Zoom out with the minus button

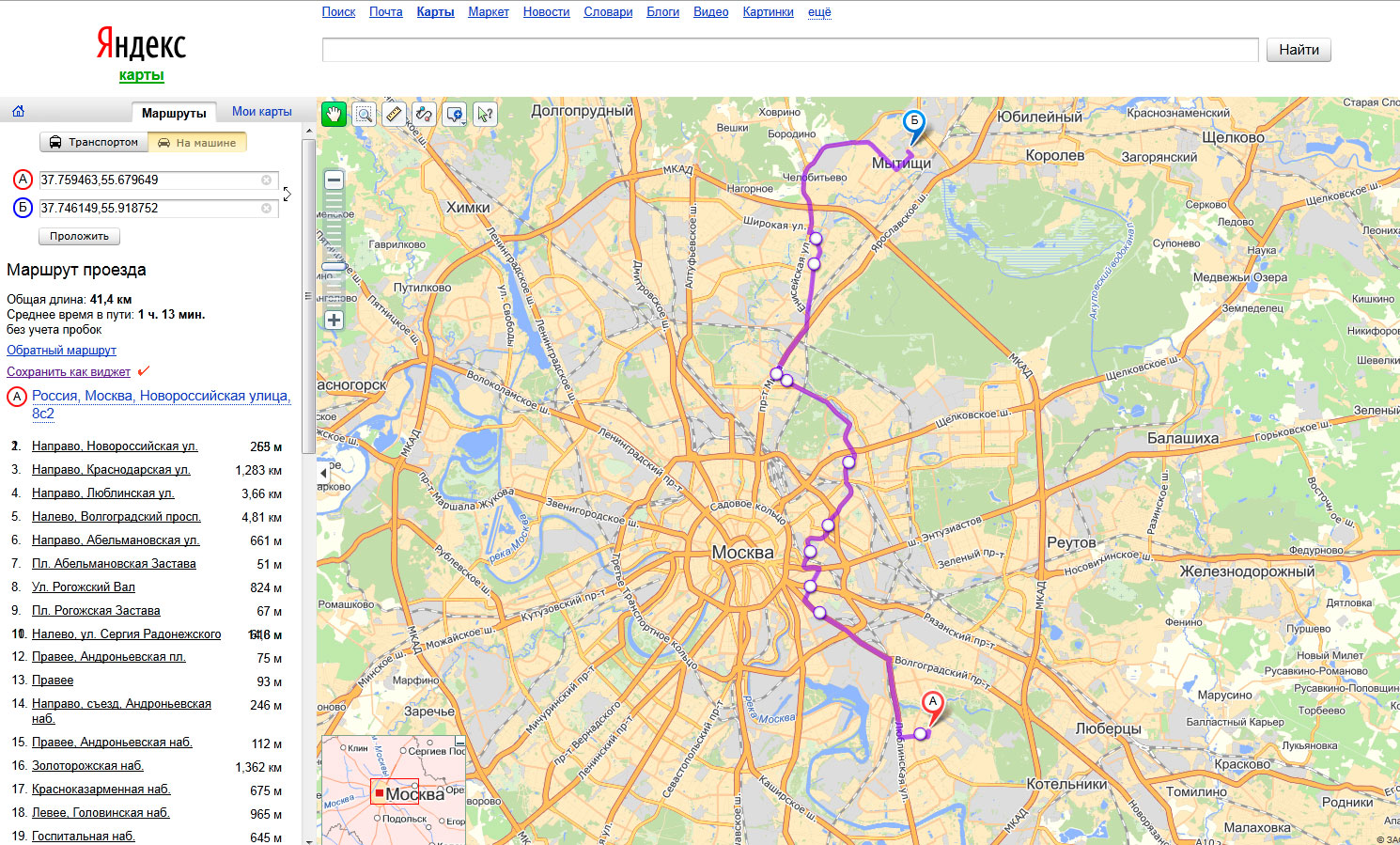334,180
